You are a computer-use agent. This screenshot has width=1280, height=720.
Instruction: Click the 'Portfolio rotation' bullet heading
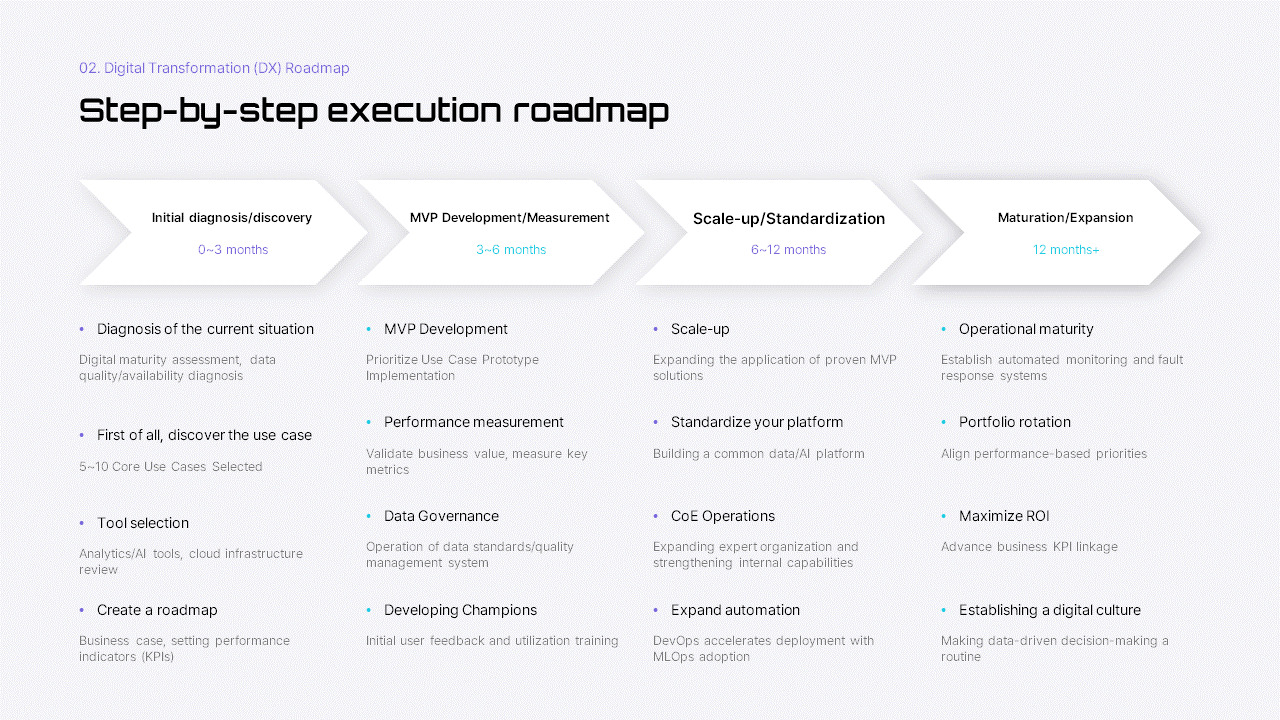1015,422
